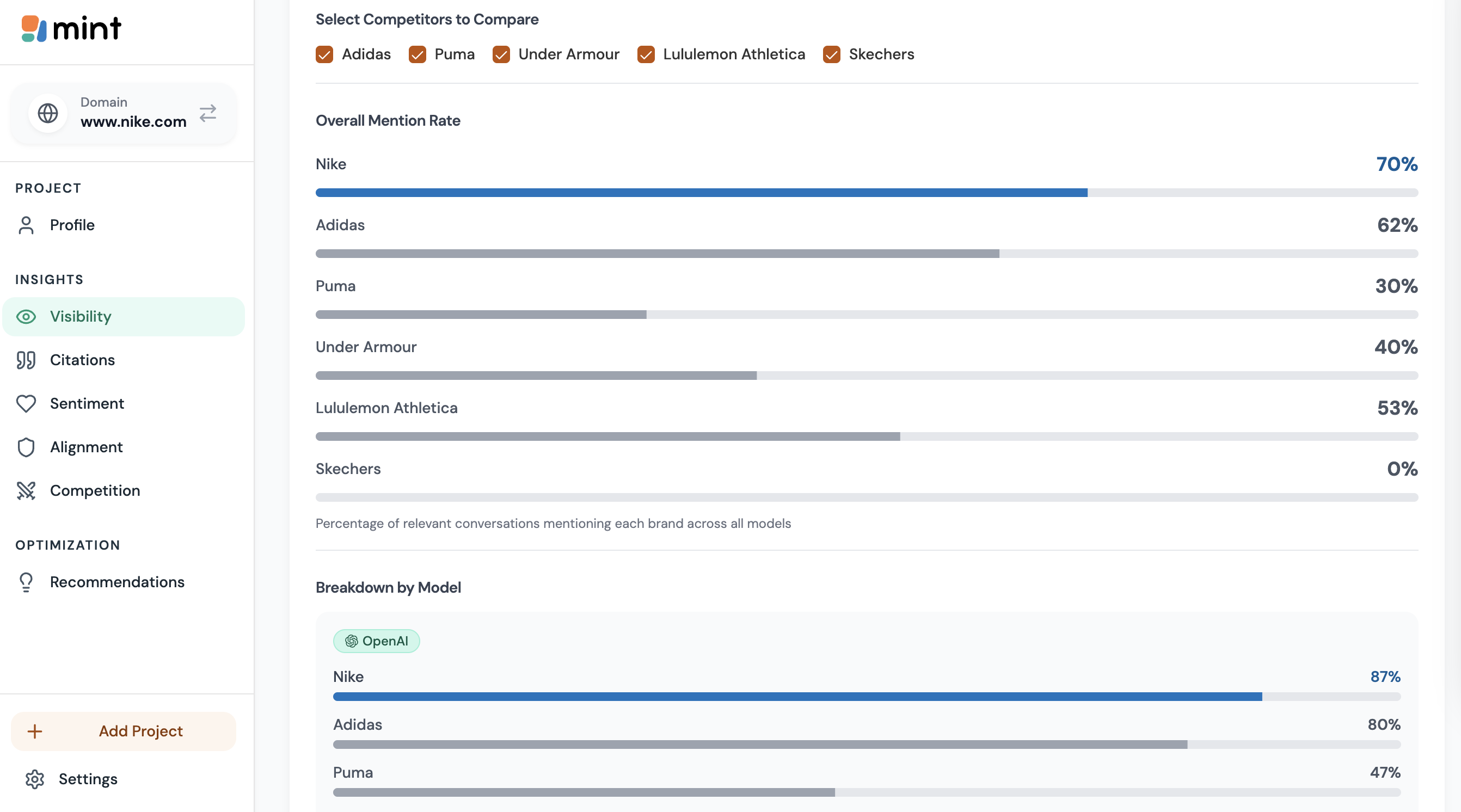This screenshot has height=812, width=1461.
Task: Select the Visibility label in sidebar
Action: [x=81, y=316]
